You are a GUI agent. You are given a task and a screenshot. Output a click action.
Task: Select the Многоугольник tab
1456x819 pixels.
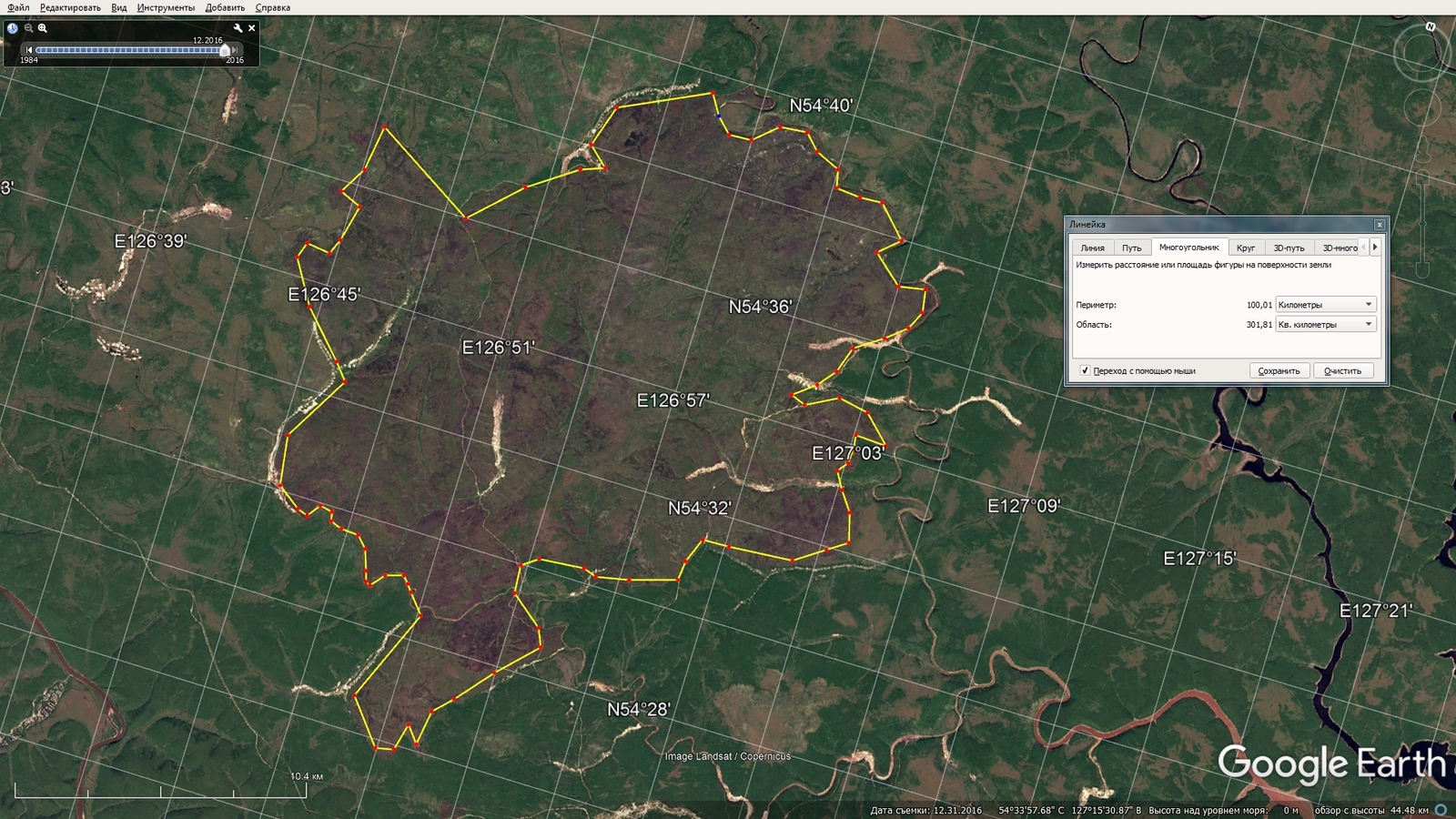pyautogui.click(x=1189, y=247)
